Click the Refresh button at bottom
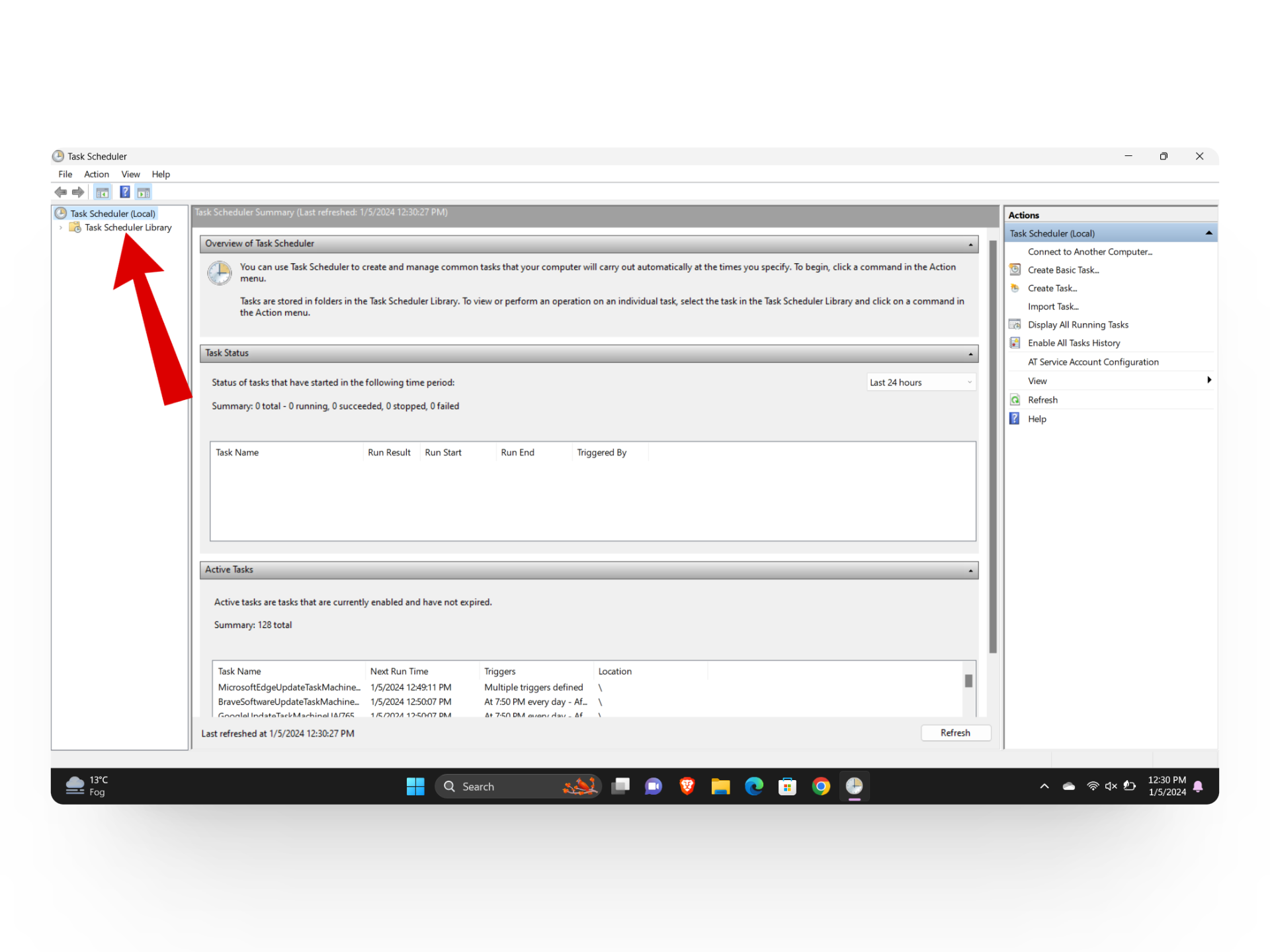The image size is (1270, 952). 955,733
